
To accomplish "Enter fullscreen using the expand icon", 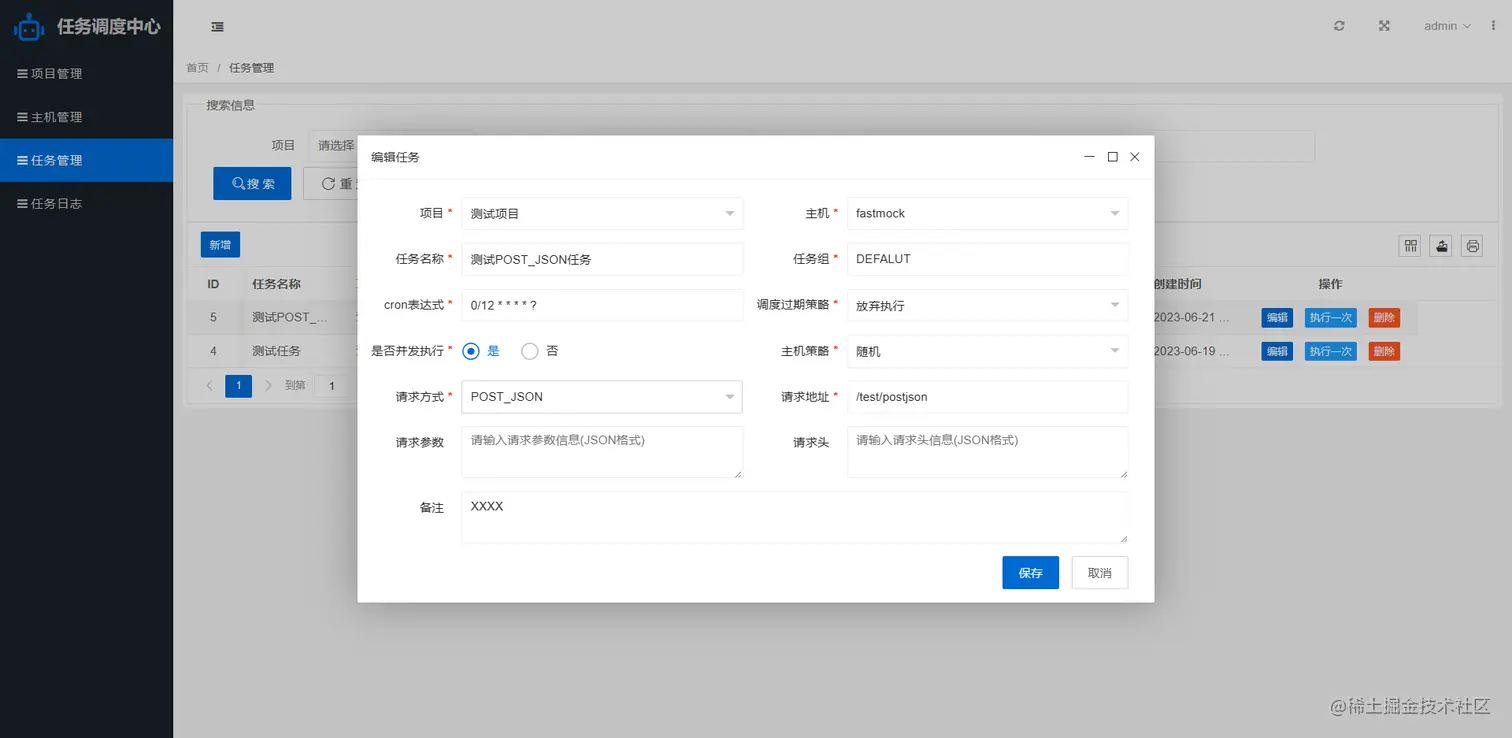I will [1383, 26].
